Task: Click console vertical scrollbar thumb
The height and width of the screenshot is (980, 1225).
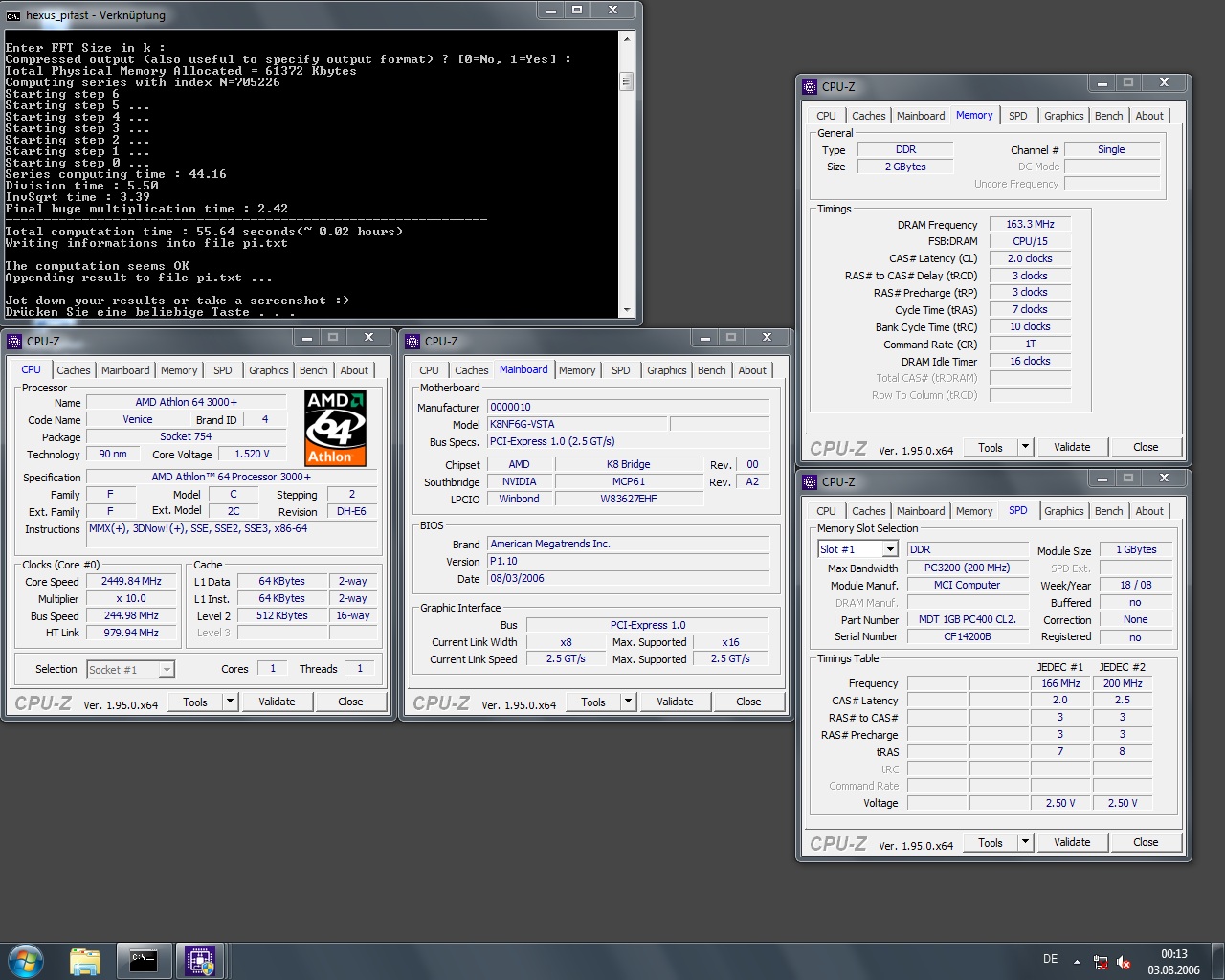Action: [627, 81]
